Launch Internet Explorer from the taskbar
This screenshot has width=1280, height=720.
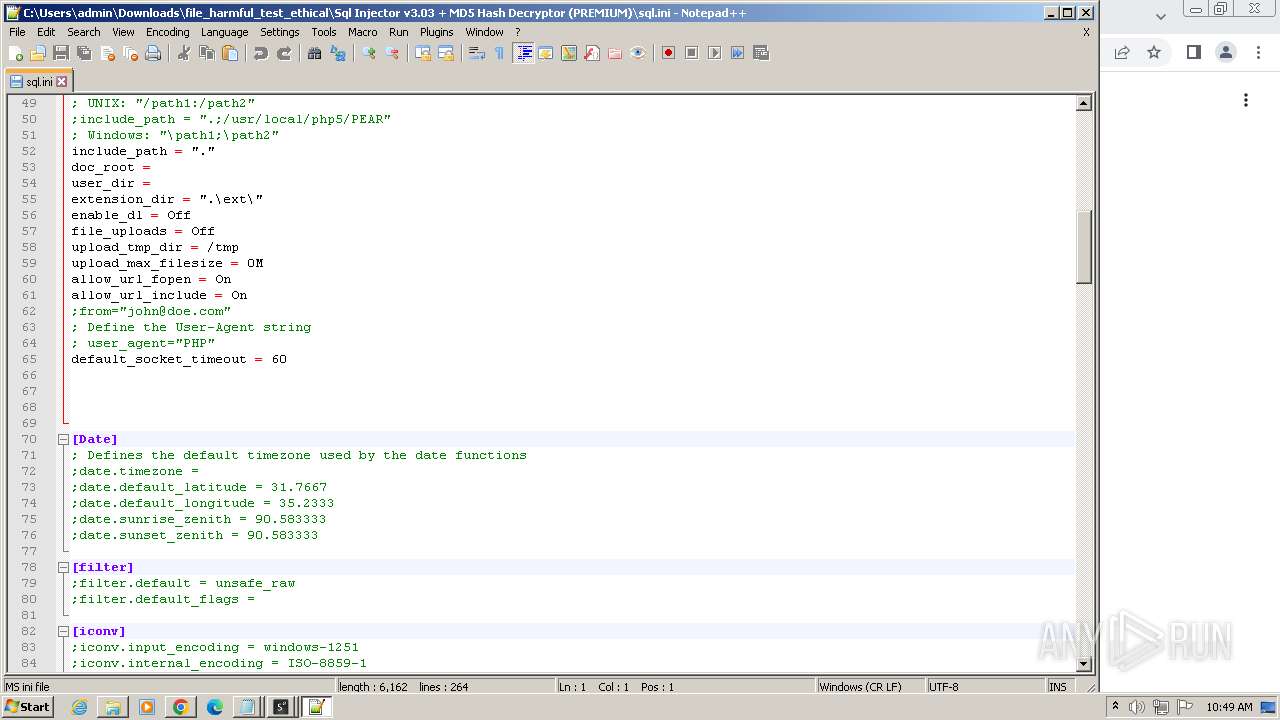coord(79,707)
